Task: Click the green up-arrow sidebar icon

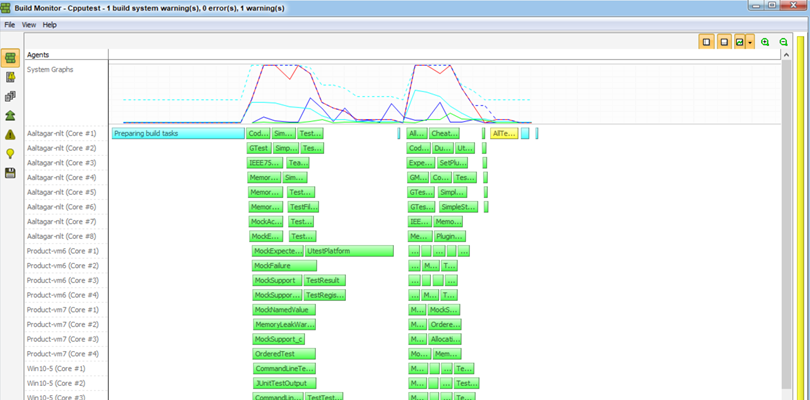Action: (11, 115)
